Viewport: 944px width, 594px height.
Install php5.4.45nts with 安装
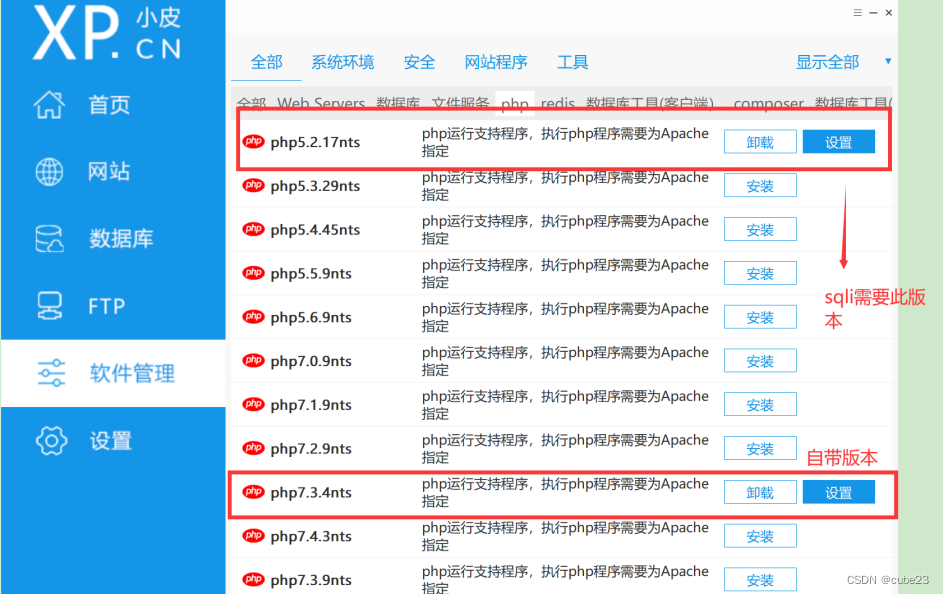(x=760, y=229)
